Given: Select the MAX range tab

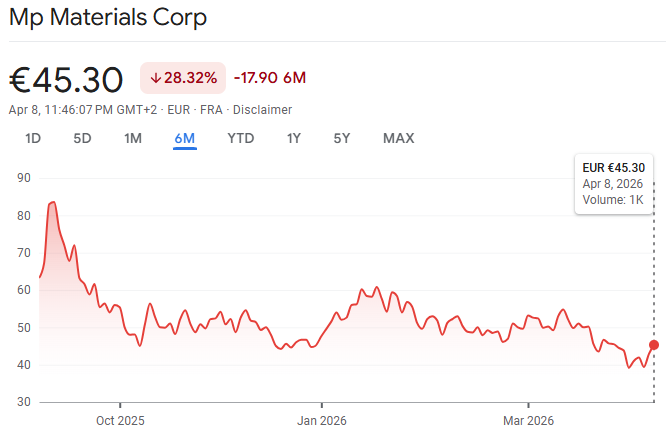Looking at the screenshot, I should [x=398, y=138].
